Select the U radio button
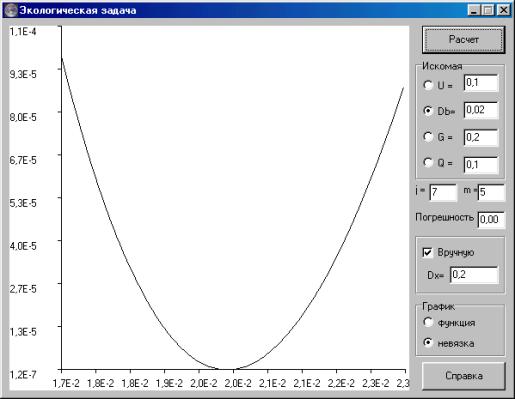Screen dimensions: 515x399 click(428, 85)
